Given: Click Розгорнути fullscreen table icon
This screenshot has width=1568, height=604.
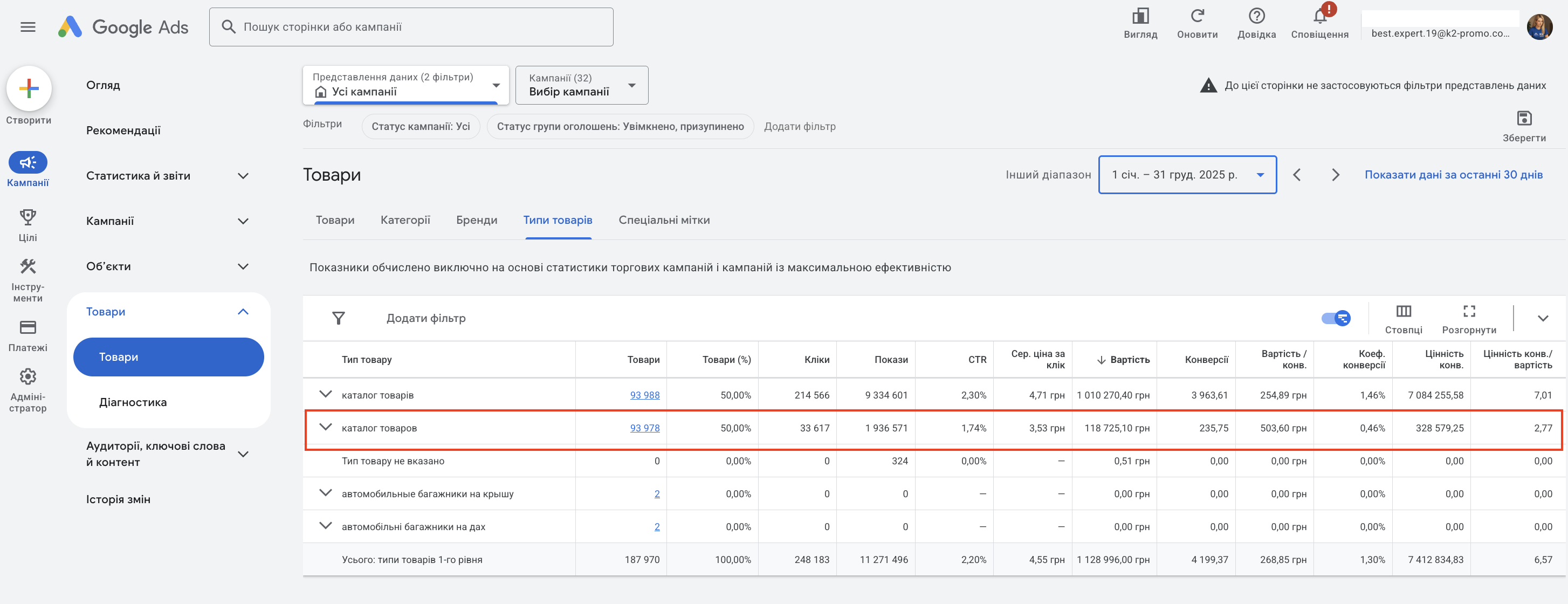Looking at the screenshot, I should pos(1468,312).
